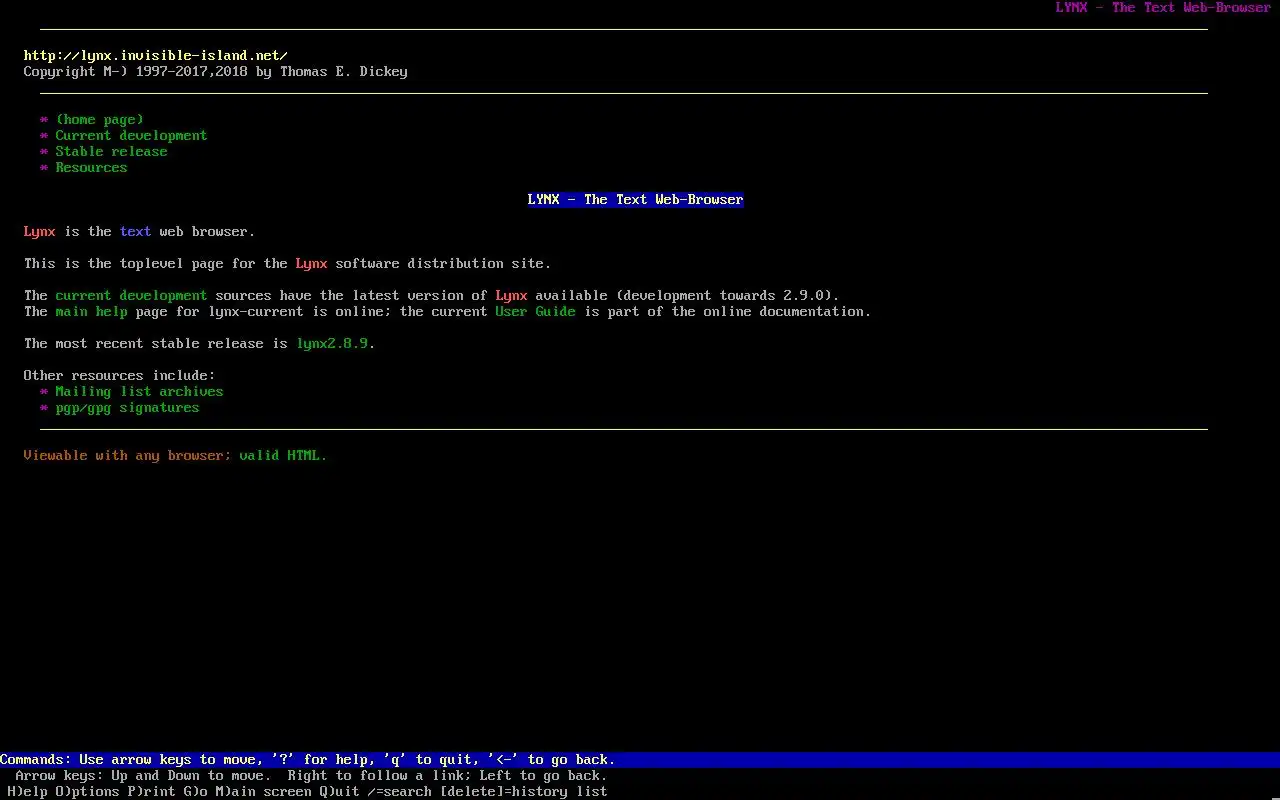Click the lynx.invisible-island.net URL text
The image size is (1280, 800).
click(x=155, y=56)
